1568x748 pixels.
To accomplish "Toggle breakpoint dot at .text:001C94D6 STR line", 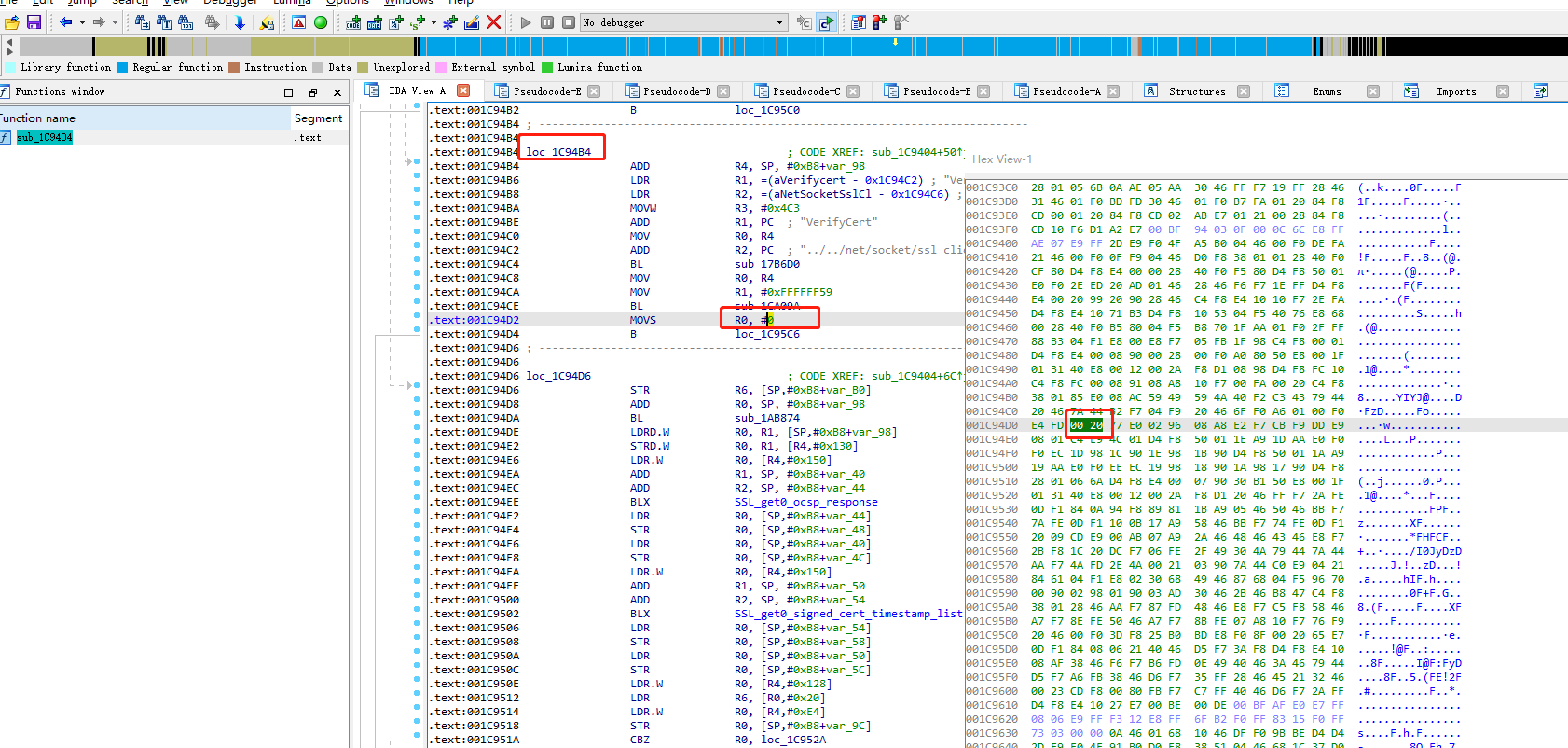I will 417,385.
